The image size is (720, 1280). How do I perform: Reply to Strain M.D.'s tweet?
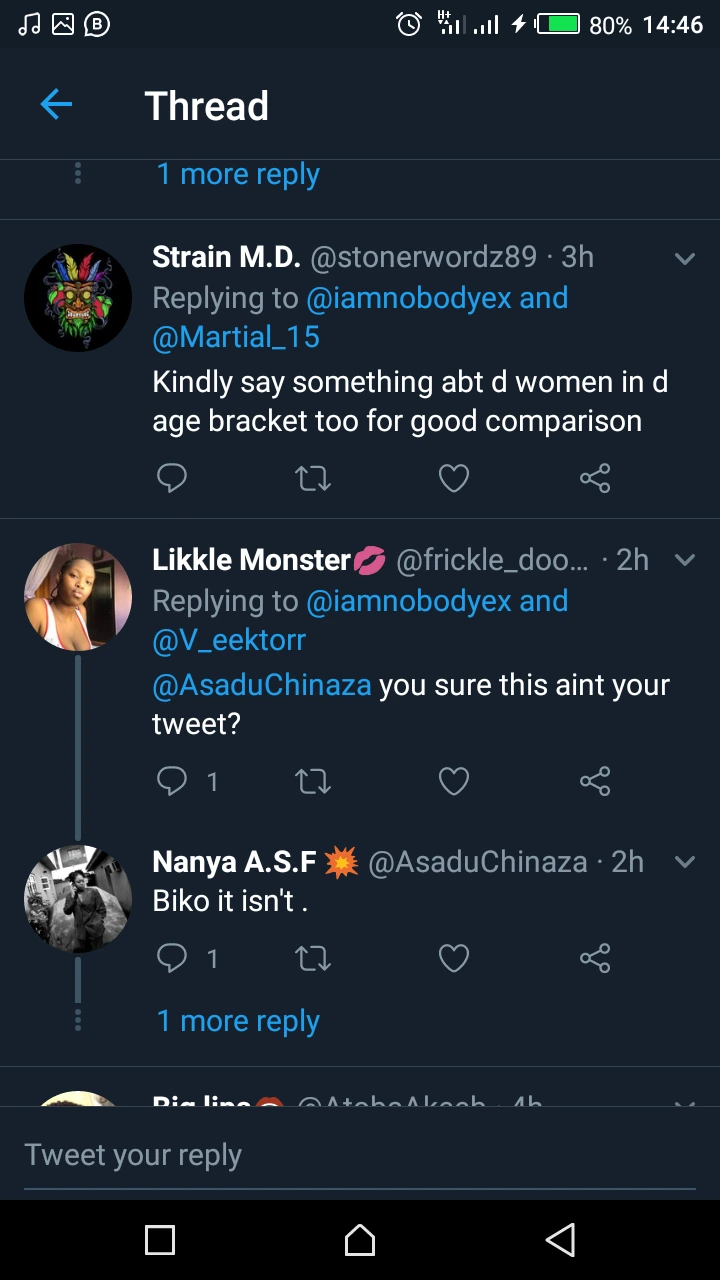pos(172,479)
